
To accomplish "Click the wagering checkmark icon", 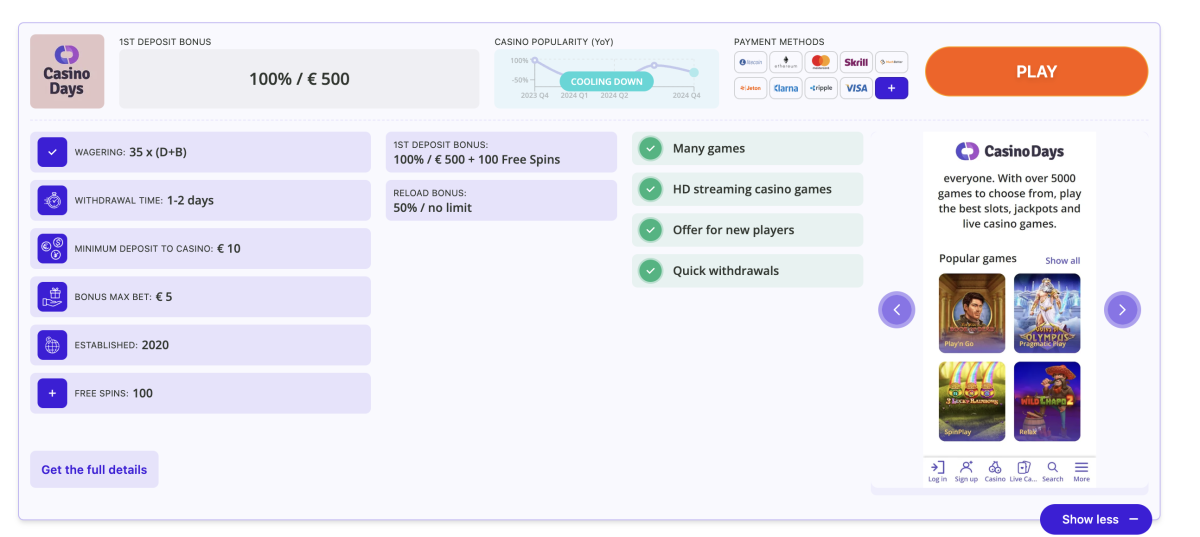I will pyautogui.click(x=52, y=152).
